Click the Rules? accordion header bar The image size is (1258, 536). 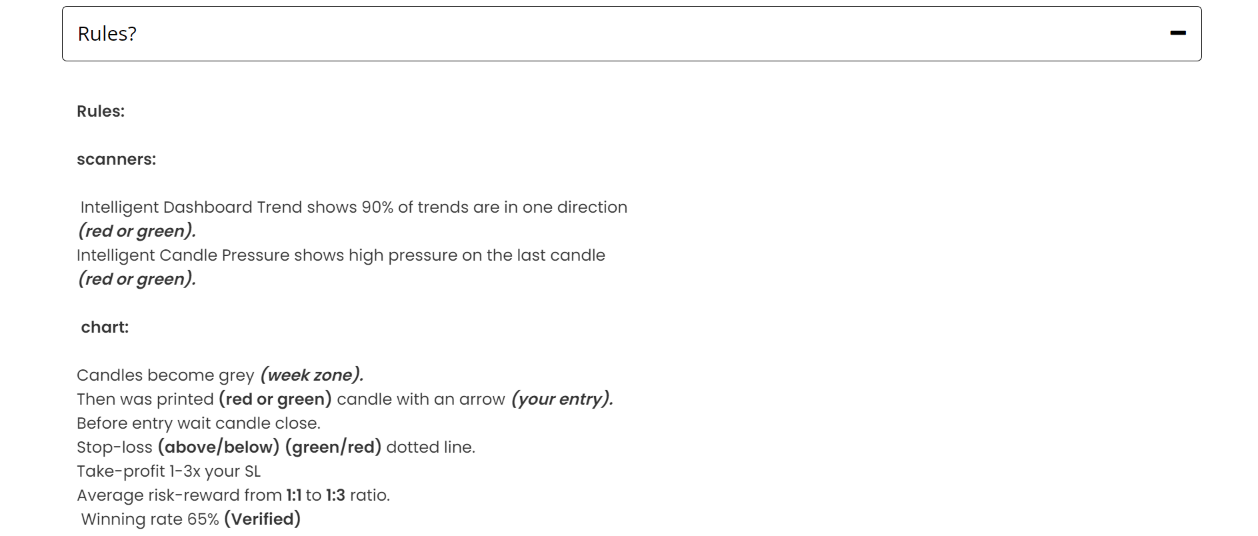631,33
